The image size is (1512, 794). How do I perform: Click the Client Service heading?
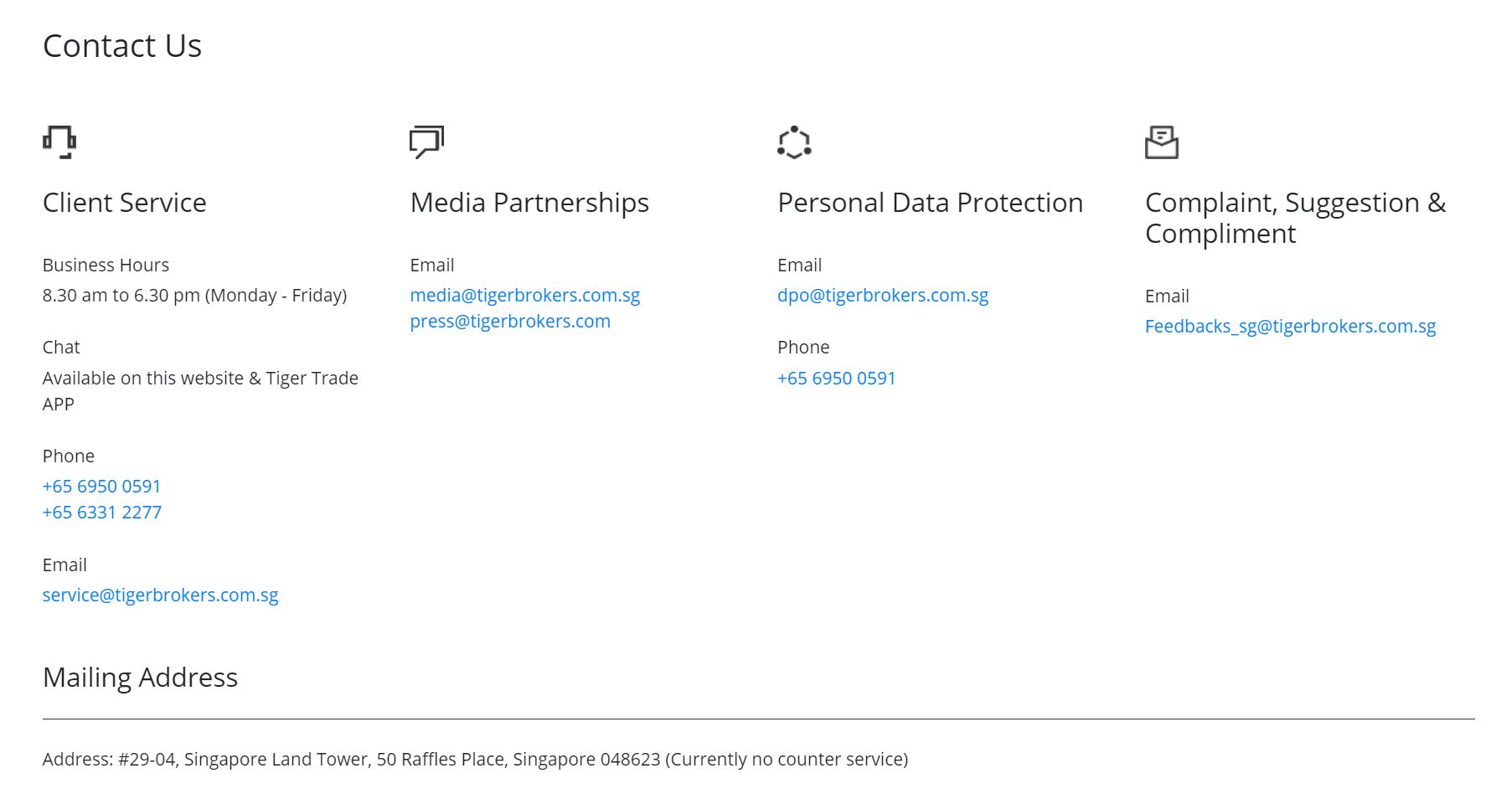pos(125,203)
